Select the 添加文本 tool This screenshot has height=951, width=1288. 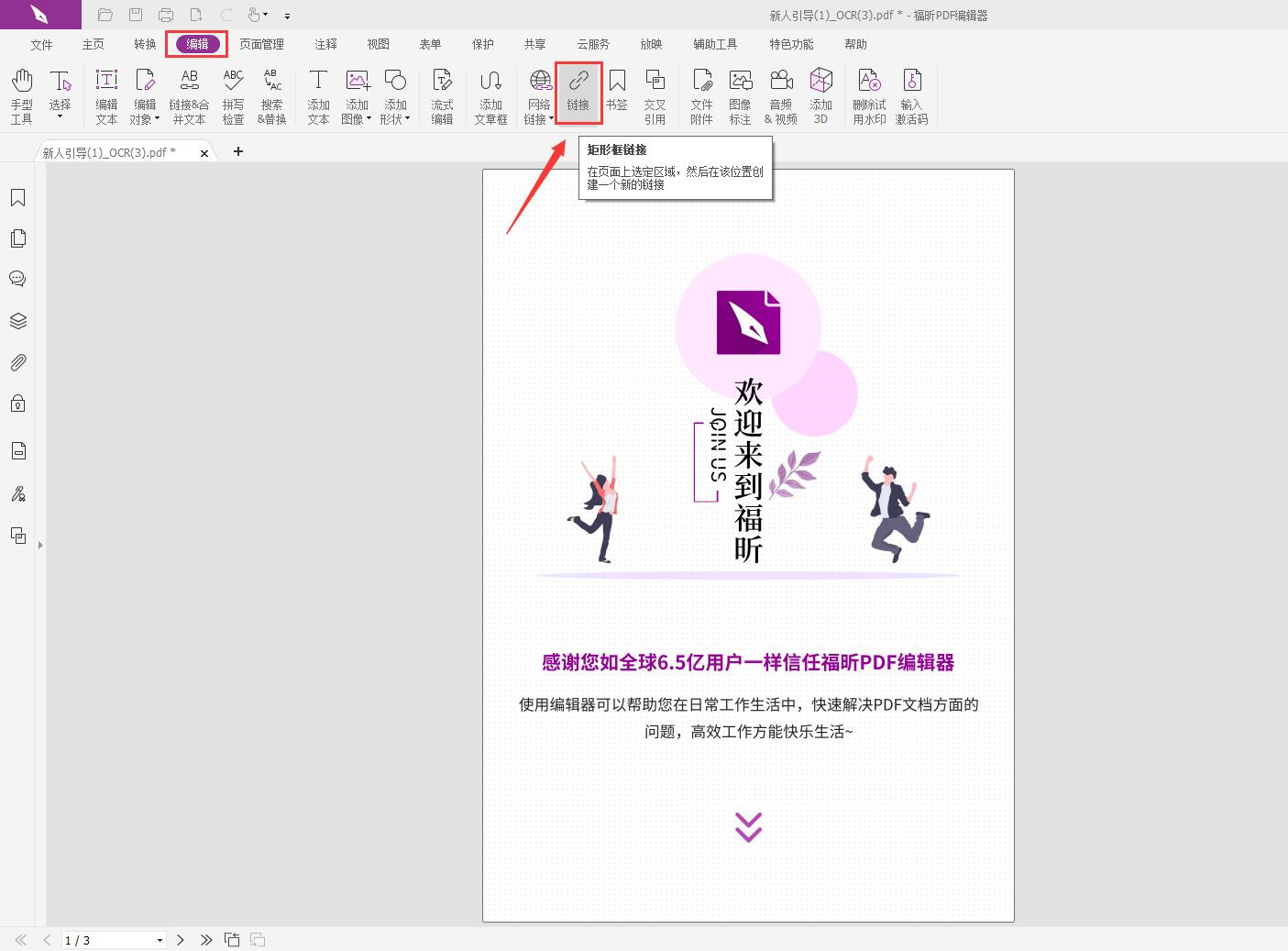pos(318,94)
